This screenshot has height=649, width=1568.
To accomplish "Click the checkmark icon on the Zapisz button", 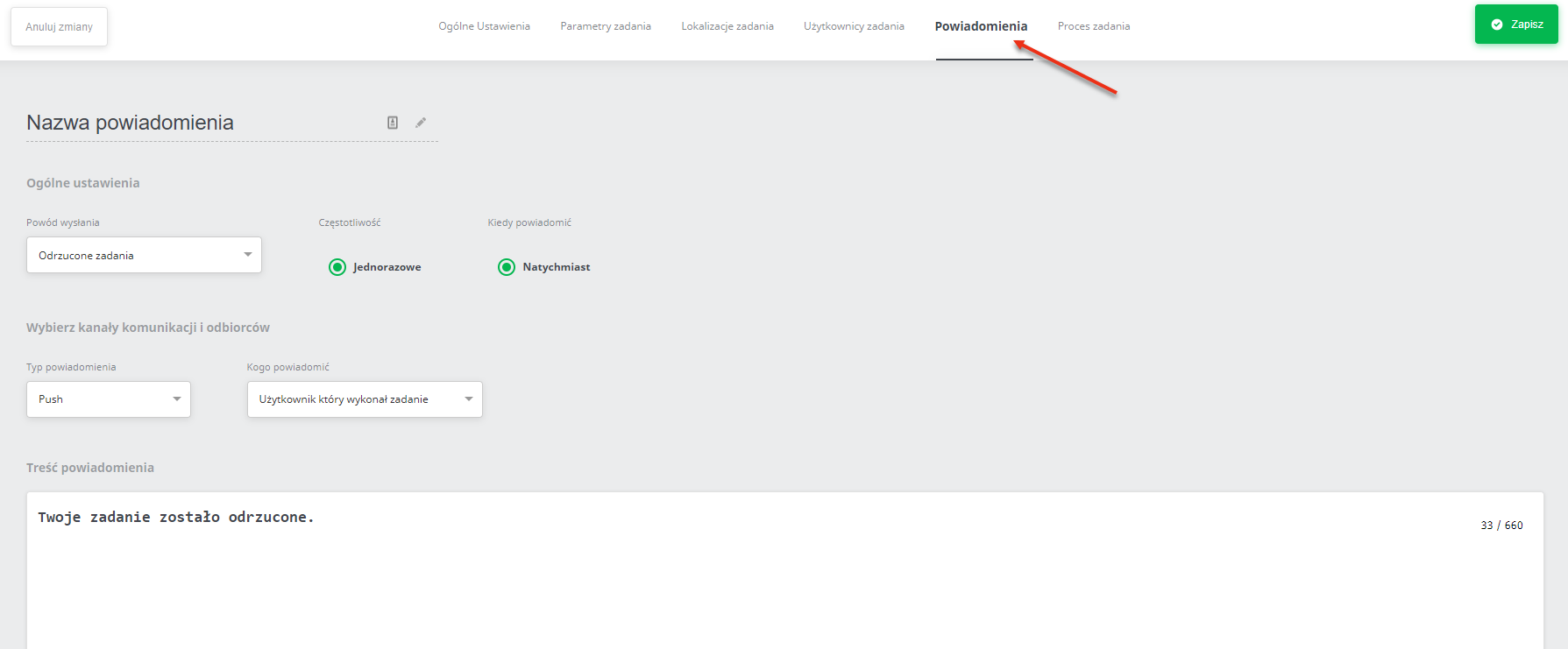I will [x=1497, y=25].
